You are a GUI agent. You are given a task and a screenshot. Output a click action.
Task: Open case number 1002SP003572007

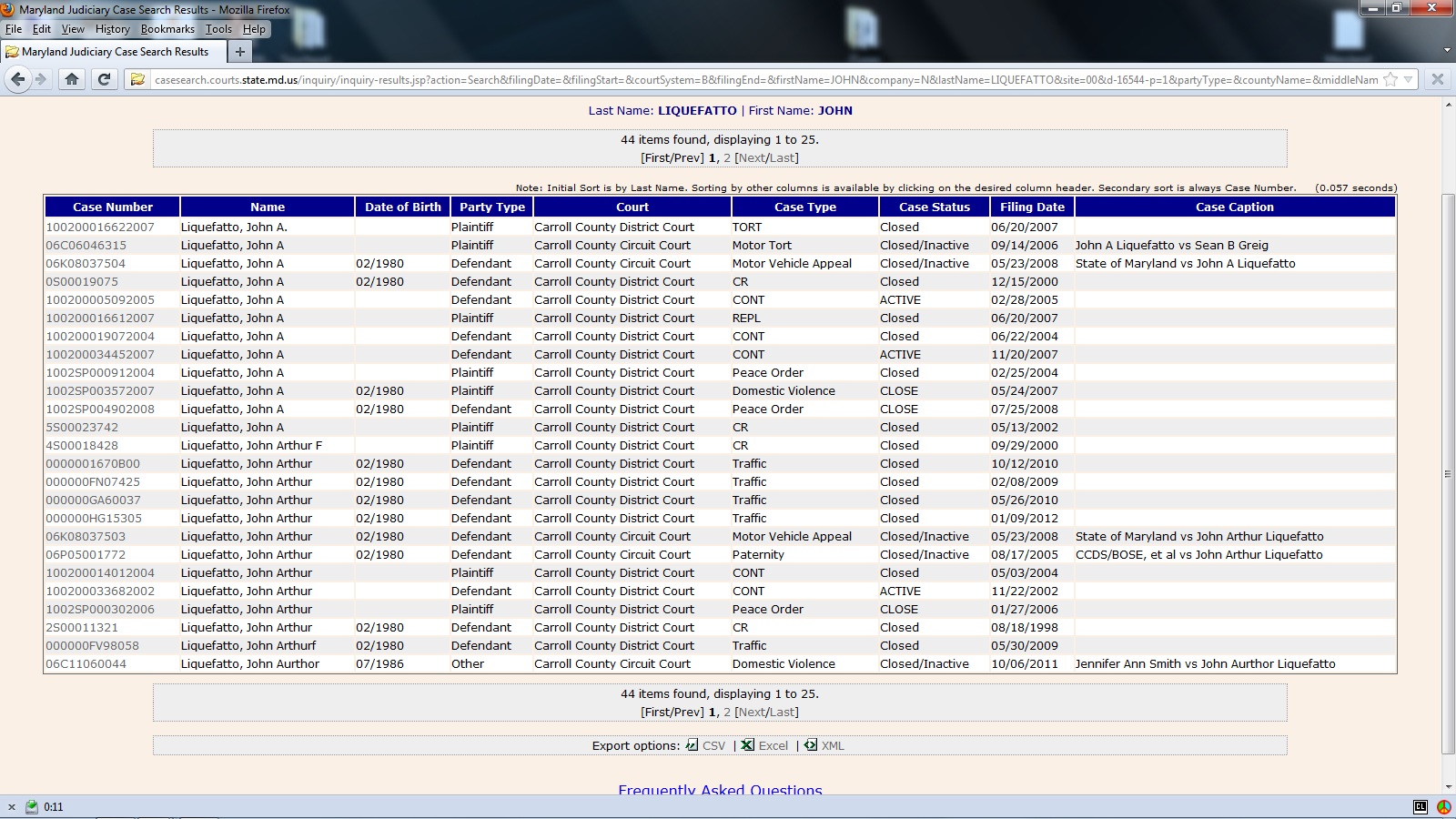click(100, 390)
